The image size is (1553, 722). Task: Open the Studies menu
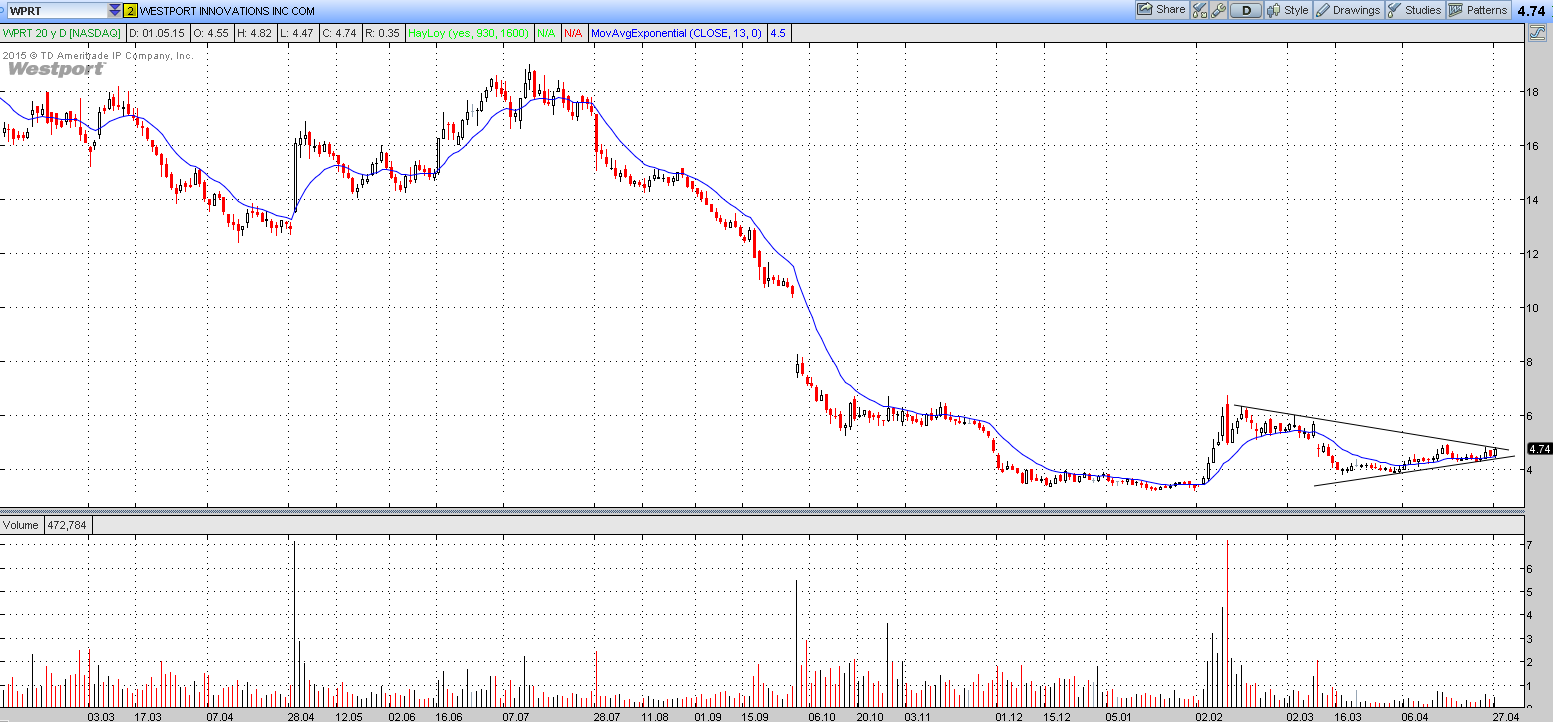click(x=1414, y=10)
